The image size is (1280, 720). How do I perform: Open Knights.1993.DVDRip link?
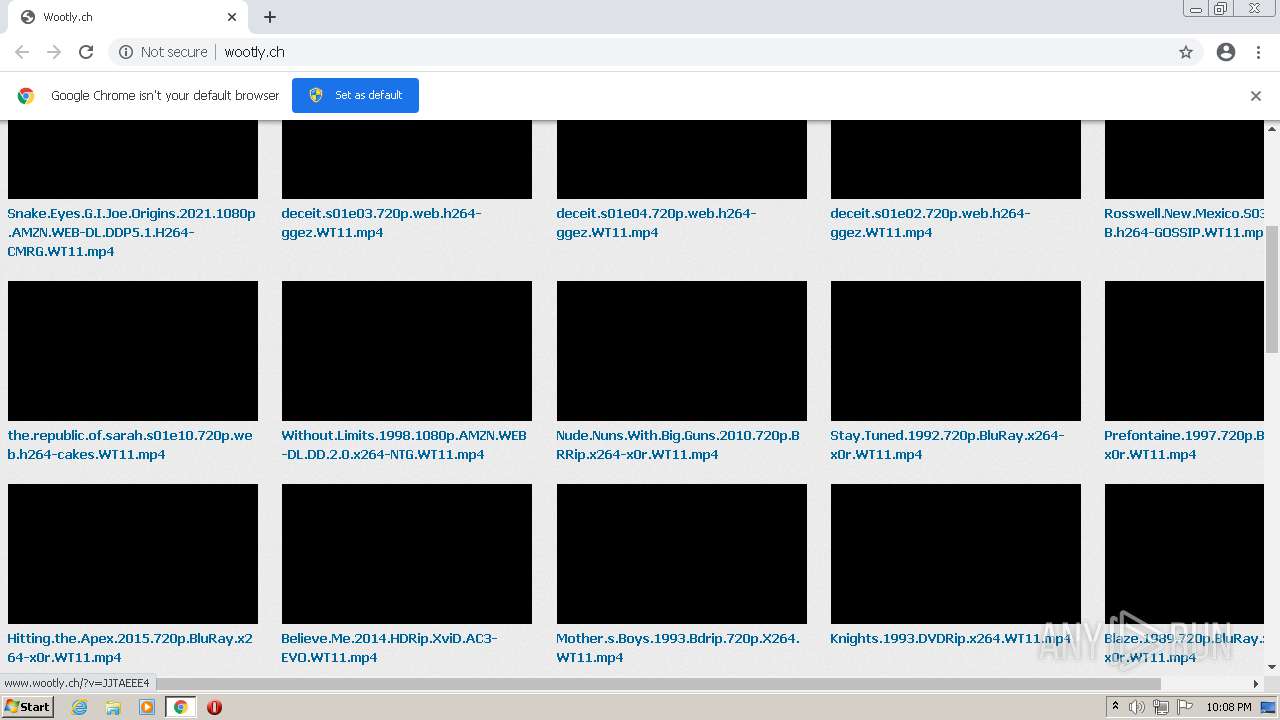click(x=950, y=638)
